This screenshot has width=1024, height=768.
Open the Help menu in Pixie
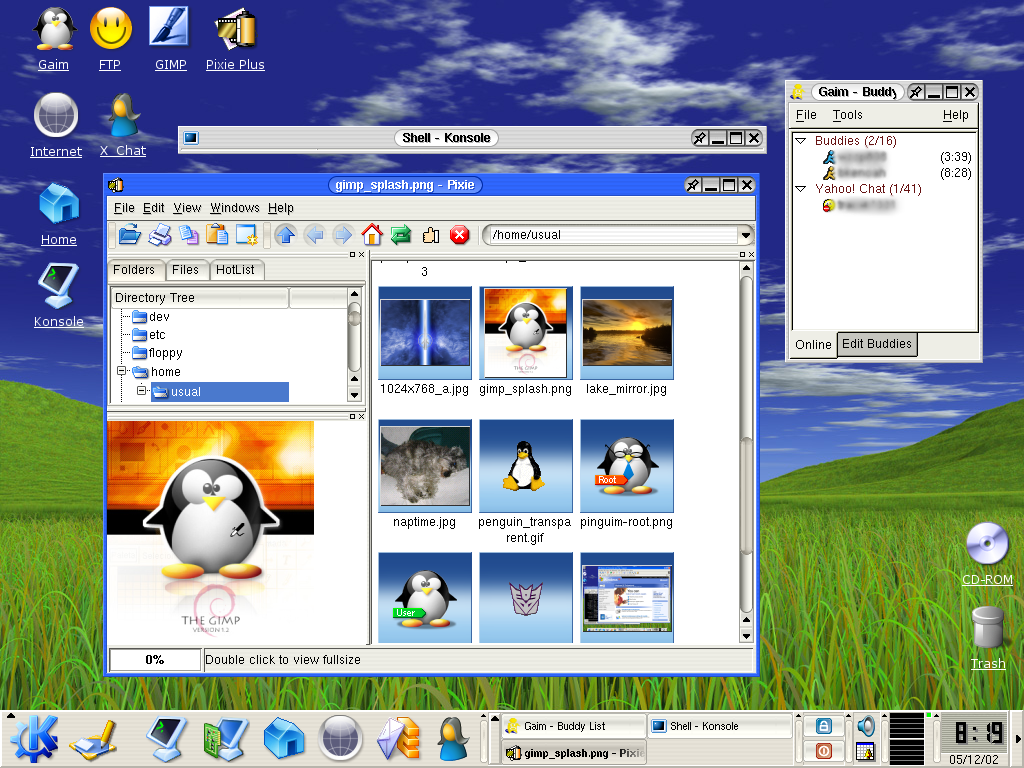pos(281,208)
